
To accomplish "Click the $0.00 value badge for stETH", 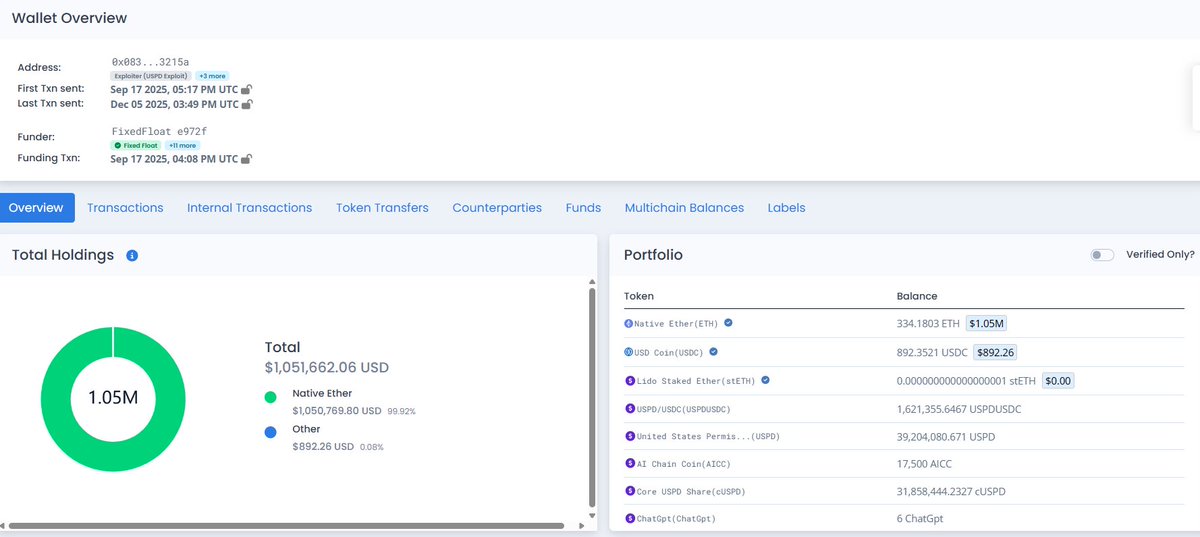I will pyautogui.click(x=1058, y=380).
